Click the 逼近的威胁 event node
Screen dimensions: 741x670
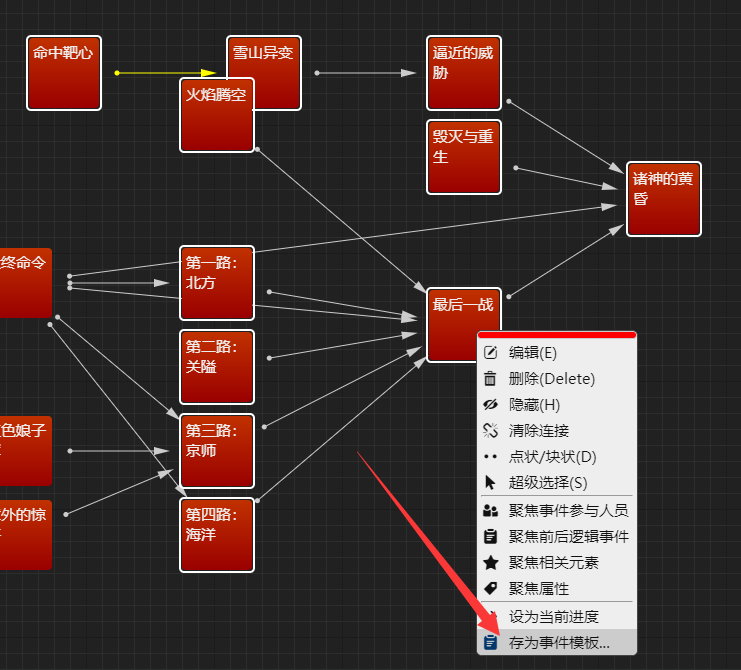(464, 73)
